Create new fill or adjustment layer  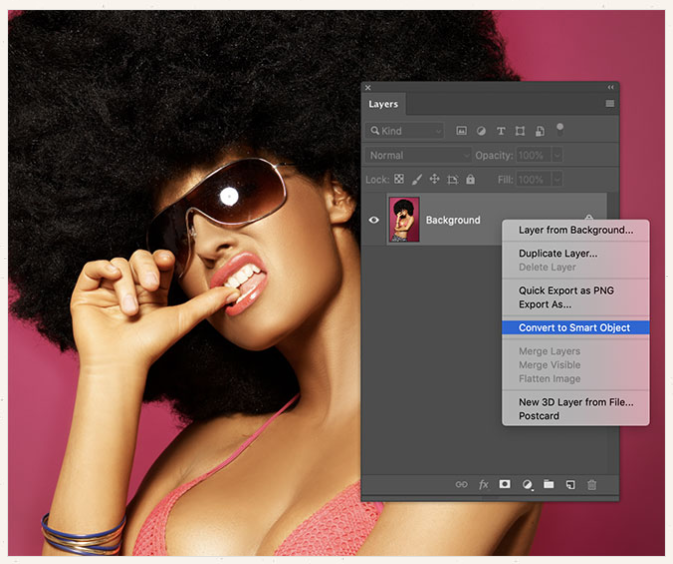(527, 485)
